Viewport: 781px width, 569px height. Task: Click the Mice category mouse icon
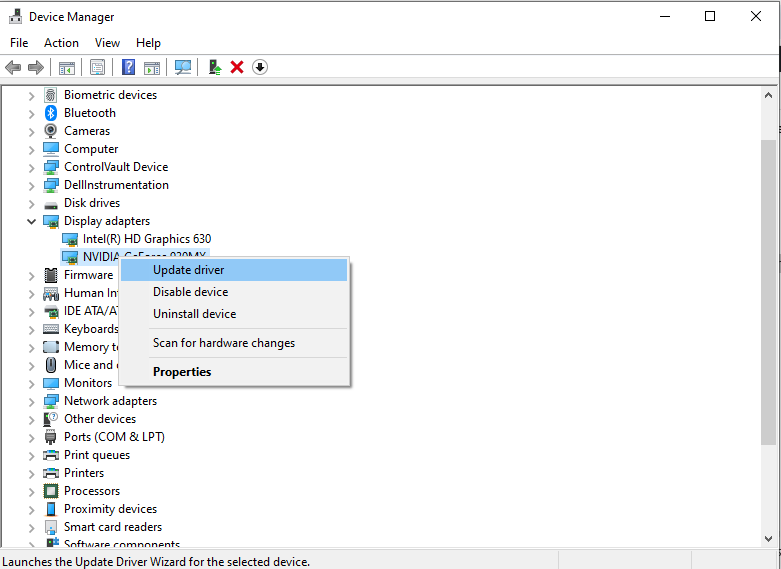[x=51, y=365]
